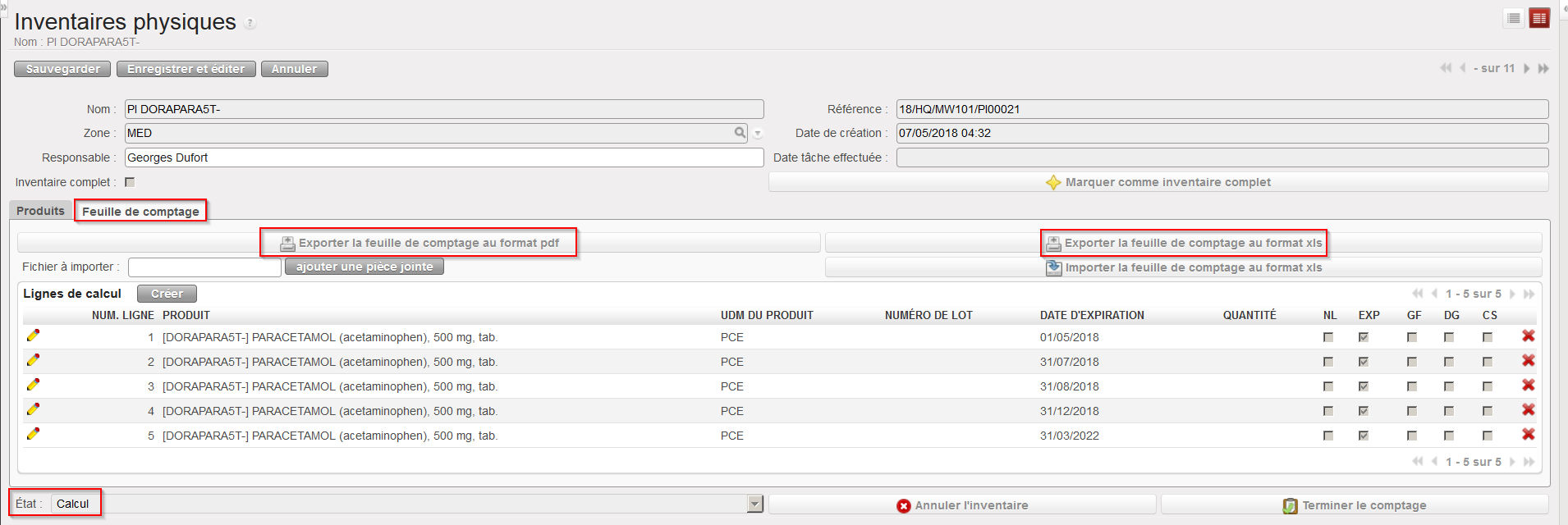Select the 'Feuille de comptage' tab
The height and width of the screenshot is (525, 1568).
[x=140, y=212]
